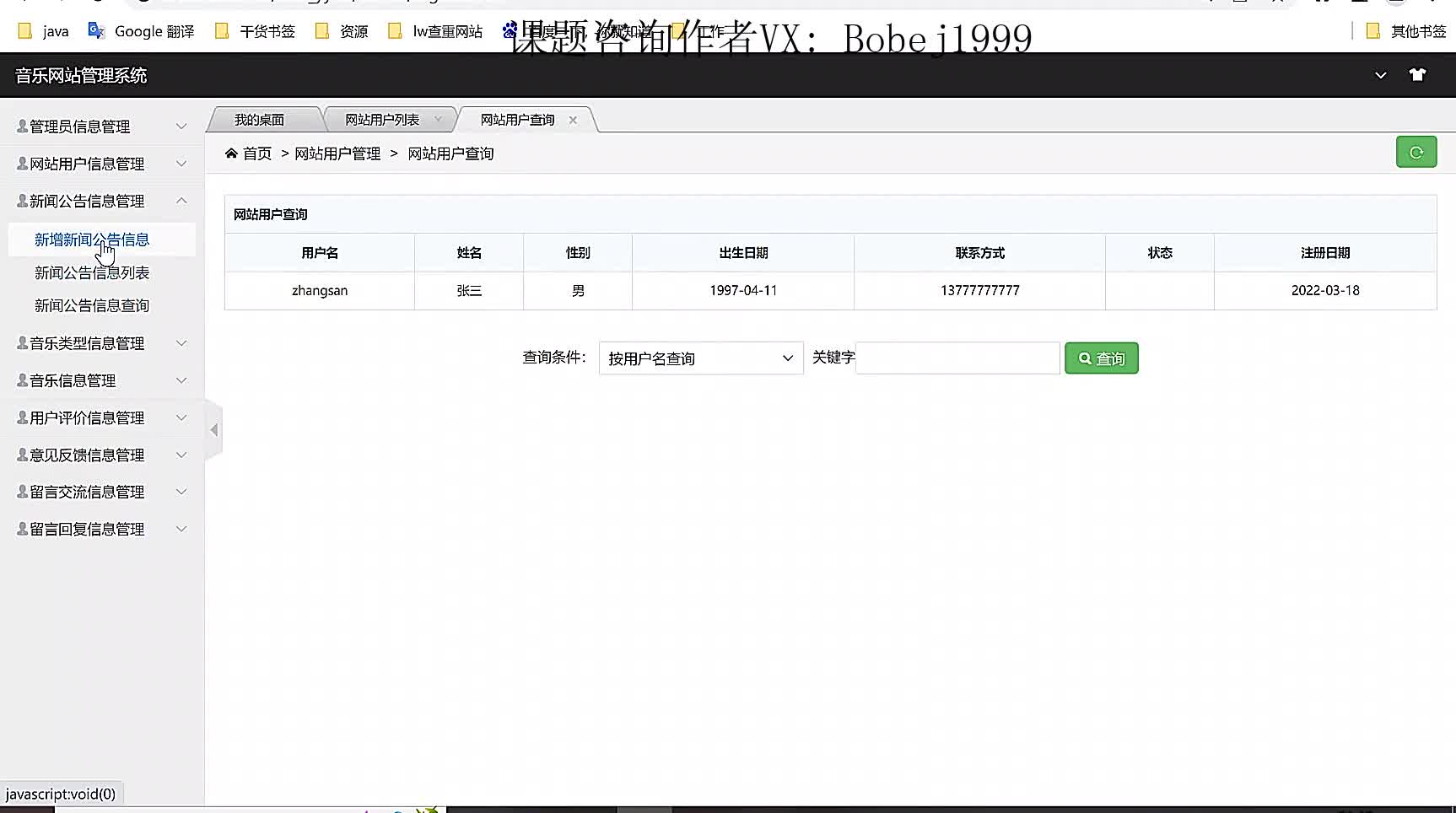Open the lw查重网站 bookmark folder
1456x813 pixels.
pos(435,31)
